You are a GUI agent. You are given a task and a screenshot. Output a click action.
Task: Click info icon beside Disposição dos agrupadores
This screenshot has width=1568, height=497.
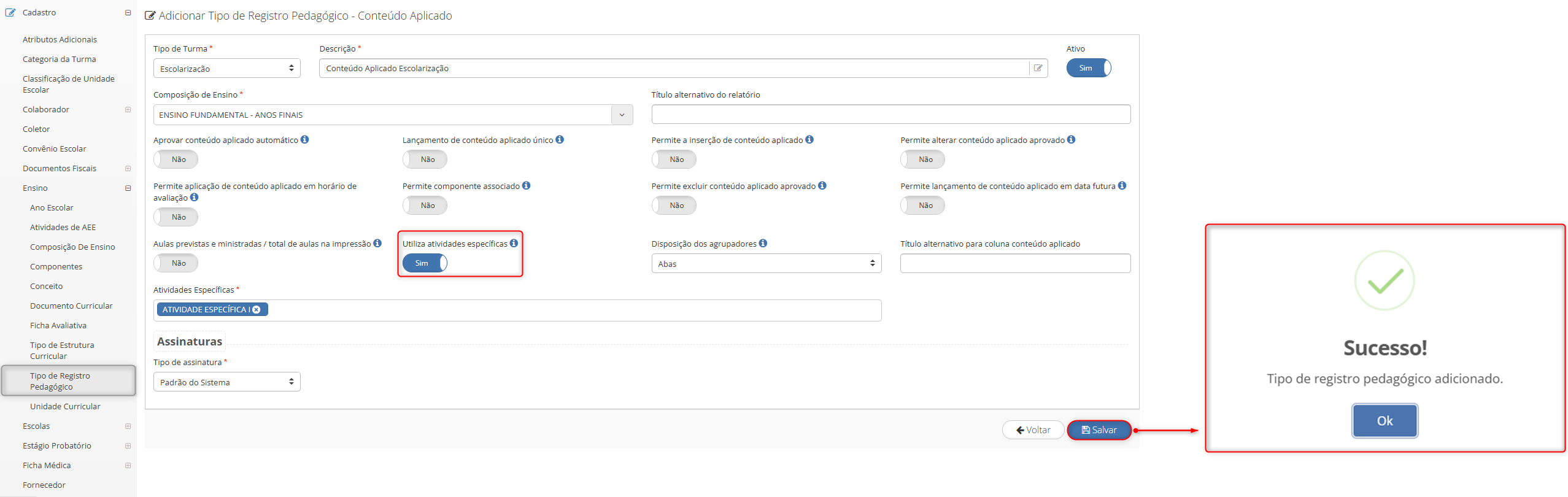763,244
